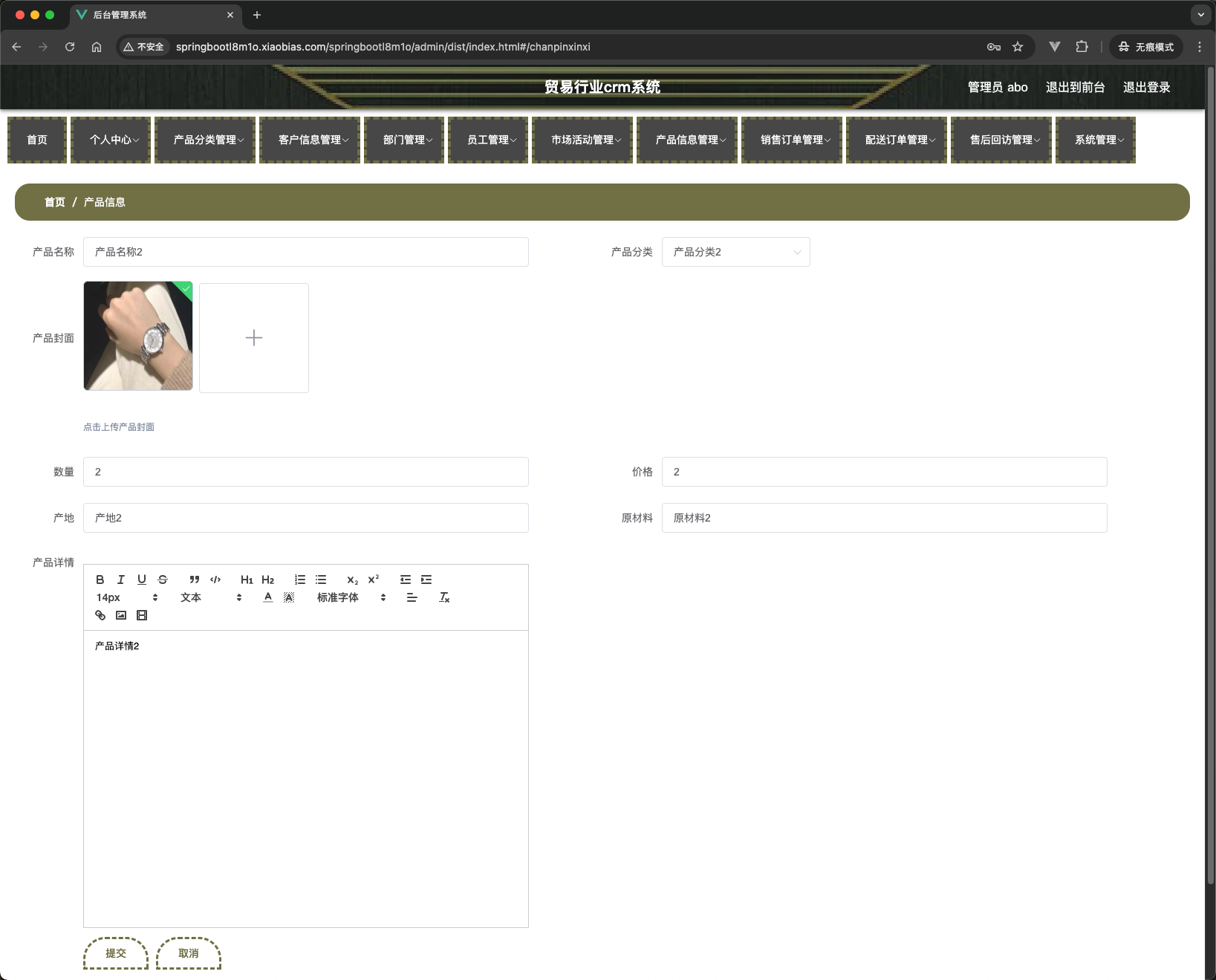Open 售后回访管理 menu
Viewport: 1216px width, 980px height.
[1001, 140]
